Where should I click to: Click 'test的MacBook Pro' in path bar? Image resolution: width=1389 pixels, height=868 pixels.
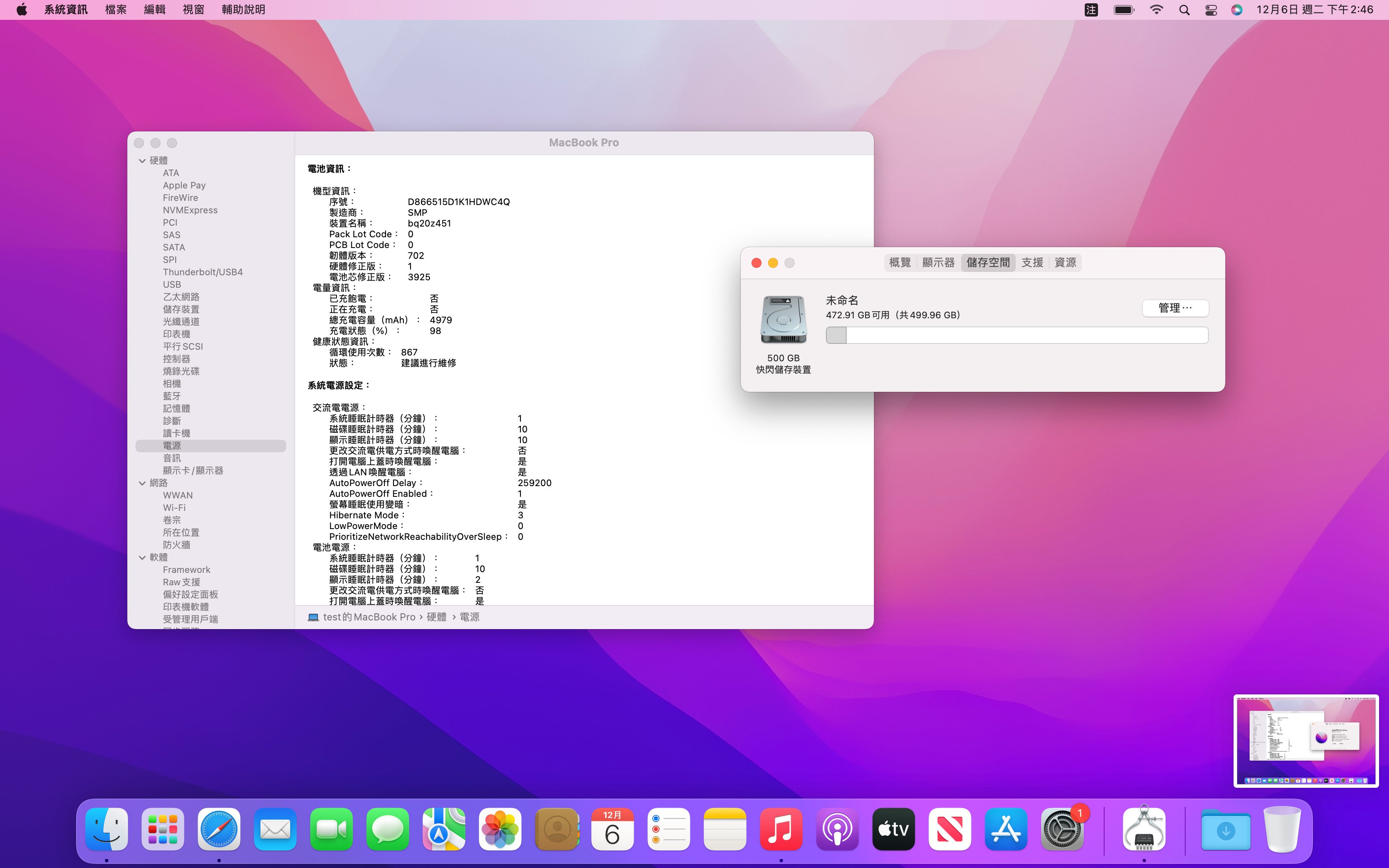pyautogui.click(x=369, y=617)
